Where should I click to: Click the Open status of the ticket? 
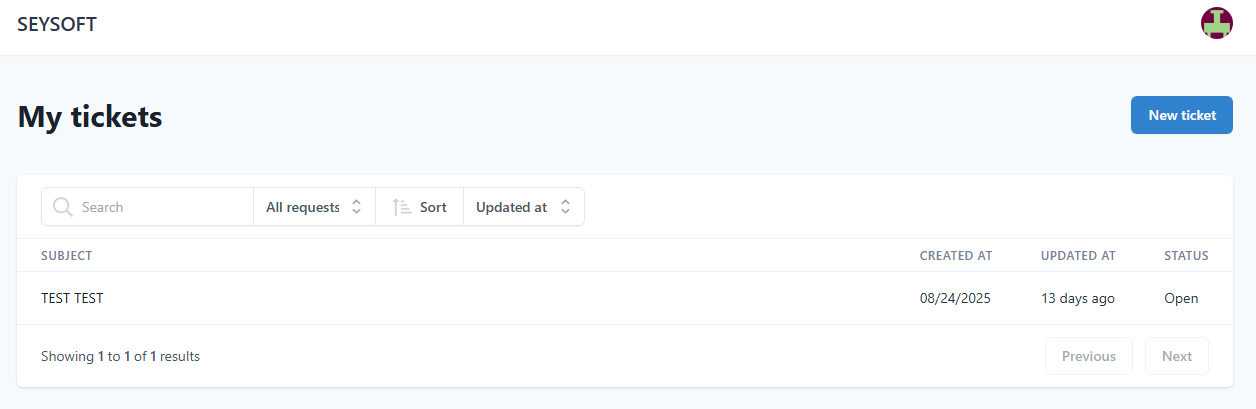coord(1181,298)
